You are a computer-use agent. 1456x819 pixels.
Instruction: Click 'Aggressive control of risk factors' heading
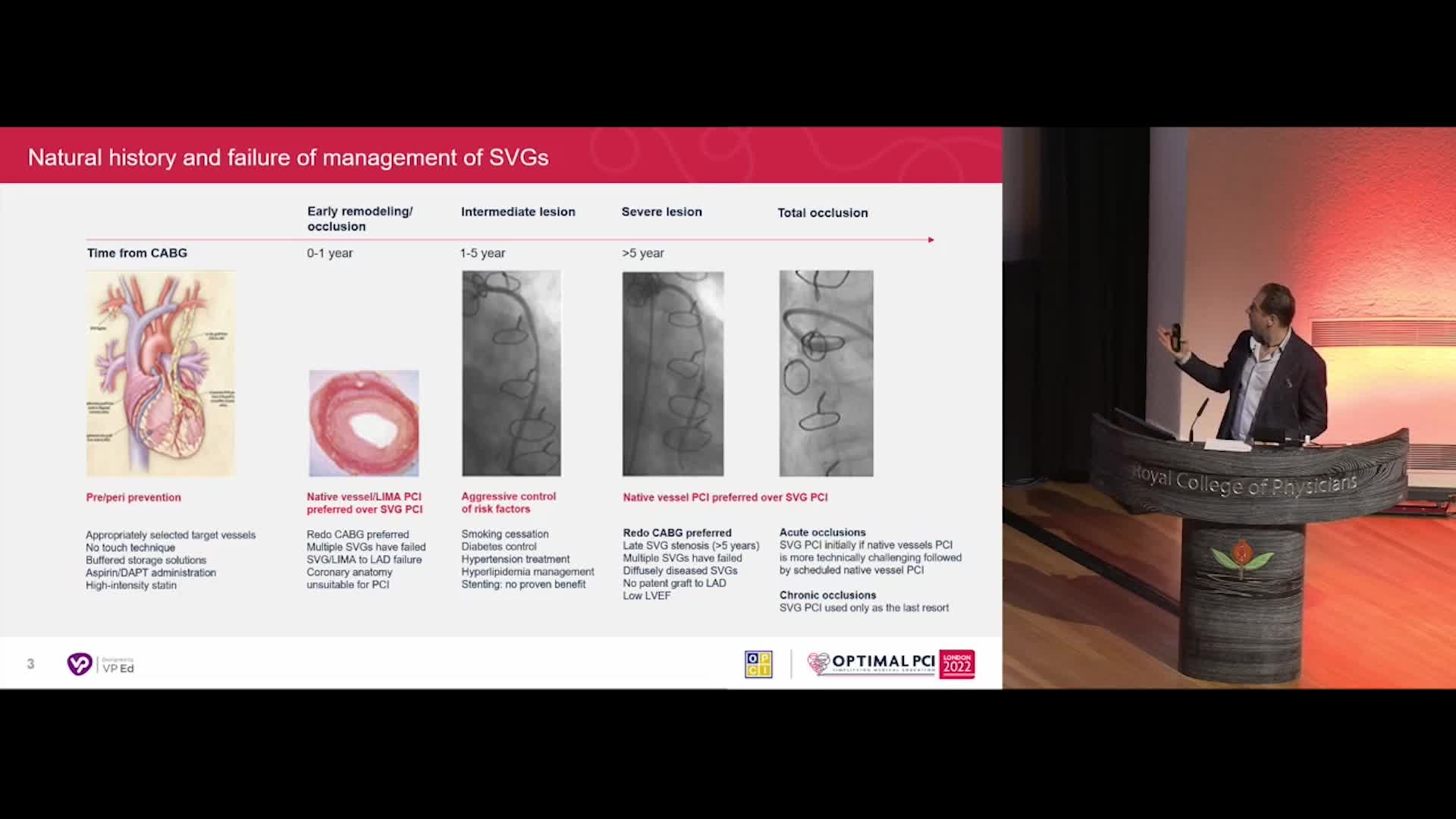click(508, 502)
